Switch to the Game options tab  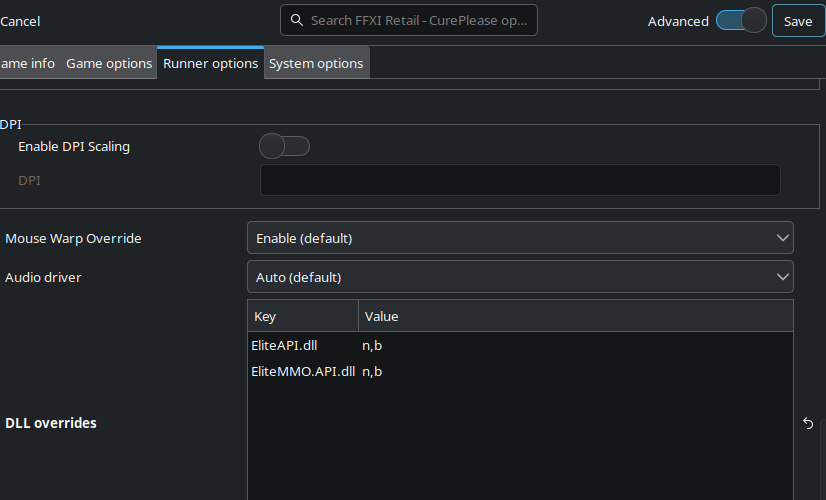(109, 63)
